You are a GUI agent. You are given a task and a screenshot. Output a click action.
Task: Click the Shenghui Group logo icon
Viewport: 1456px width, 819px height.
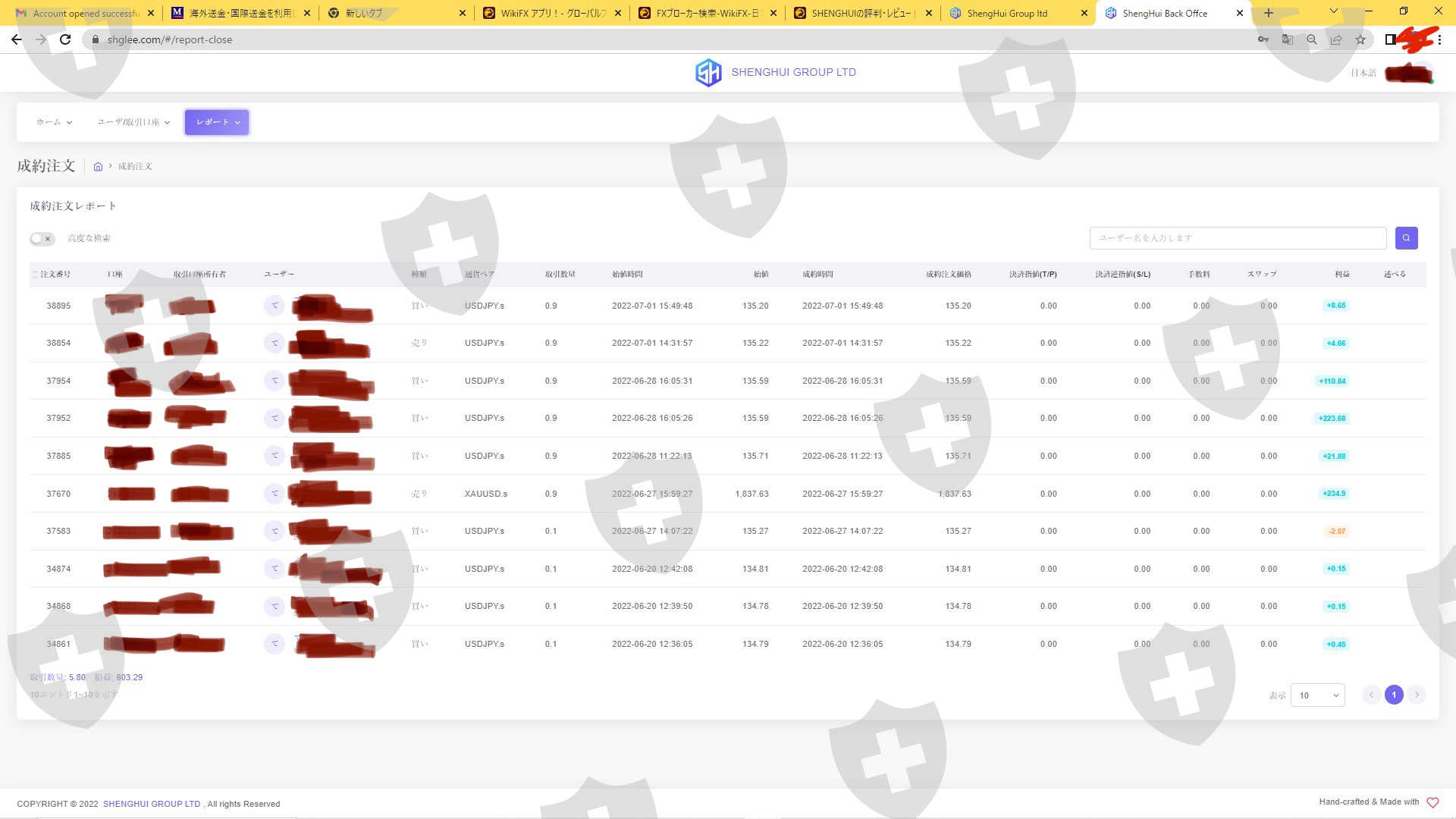pyautogui.click(x=708, y=73)
